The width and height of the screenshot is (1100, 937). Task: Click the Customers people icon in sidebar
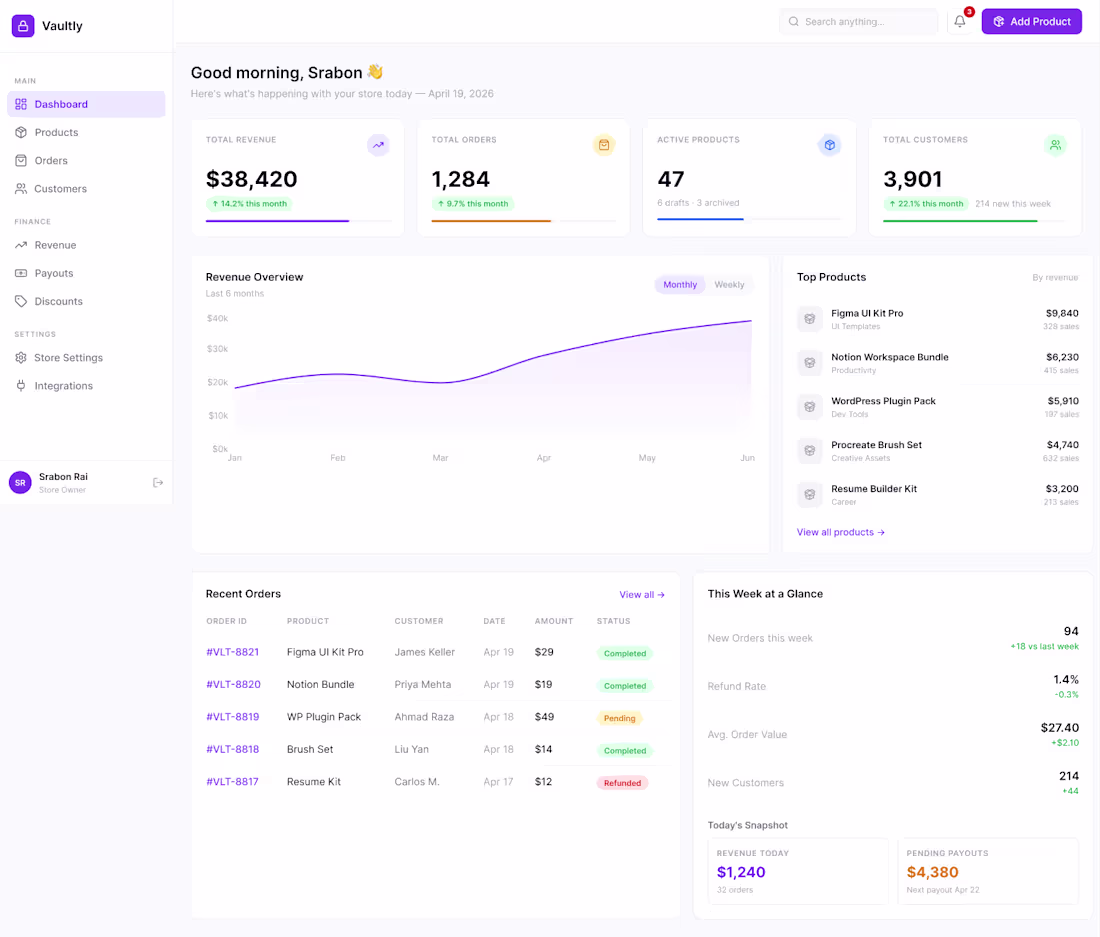21,189
